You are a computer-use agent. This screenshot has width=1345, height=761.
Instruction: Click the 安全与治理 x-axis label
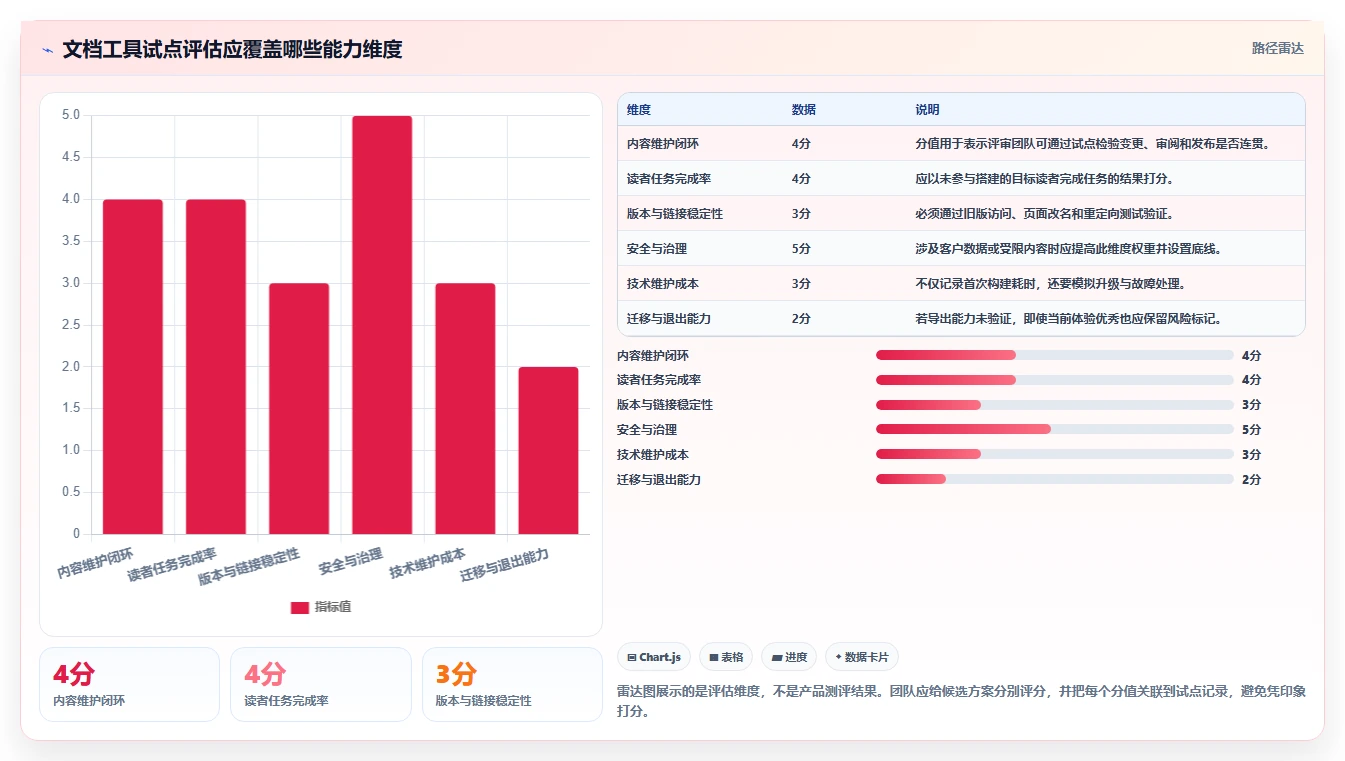351,561
